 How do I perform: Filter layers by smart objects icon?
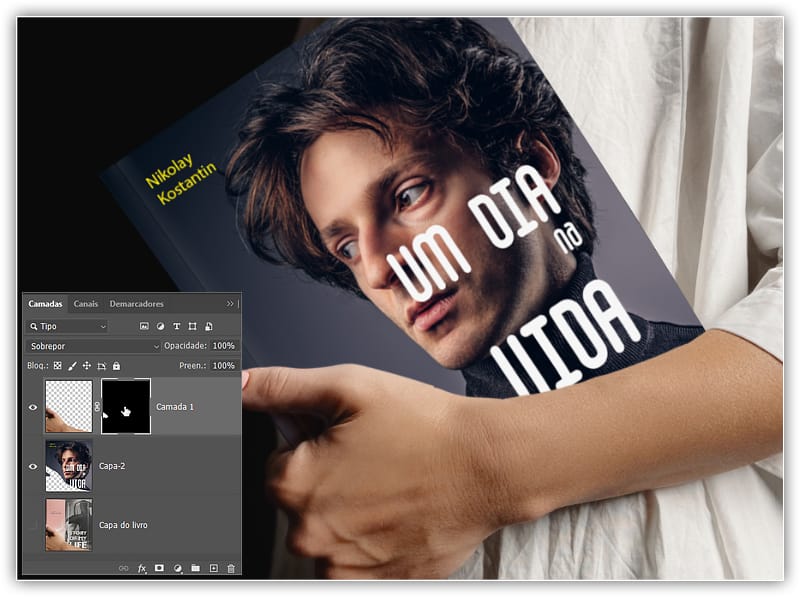tap(209, 326)
